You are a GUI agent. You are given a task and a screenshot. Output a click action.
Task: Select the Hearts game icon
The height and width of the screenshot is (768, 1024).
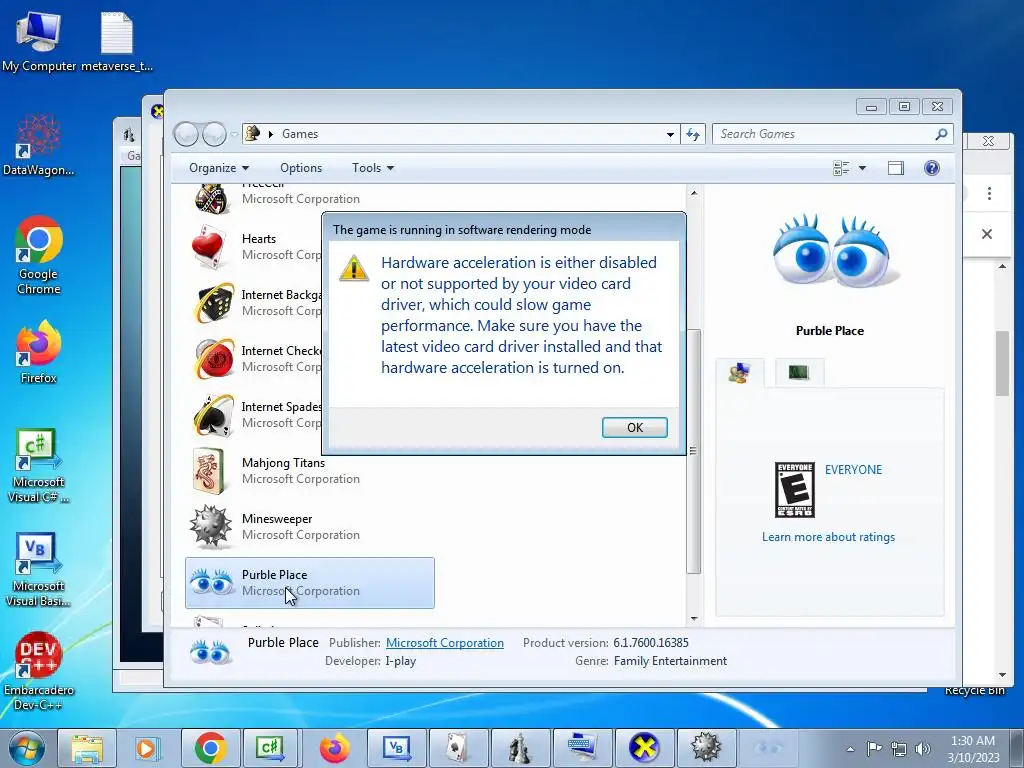pyautogui.click(x=212, y=247)
